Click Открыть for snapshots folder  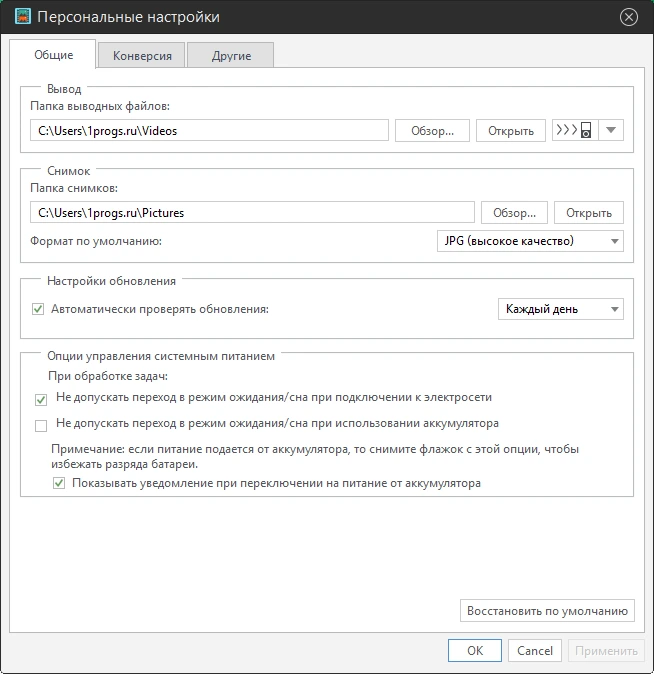pyautogui.click(x=589, y=213)
